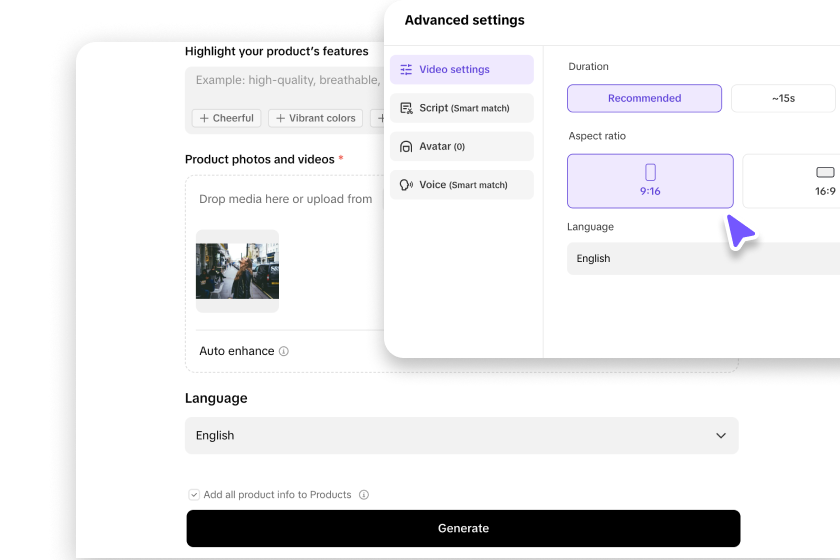Select the Recommended duration option

[644, 98]
